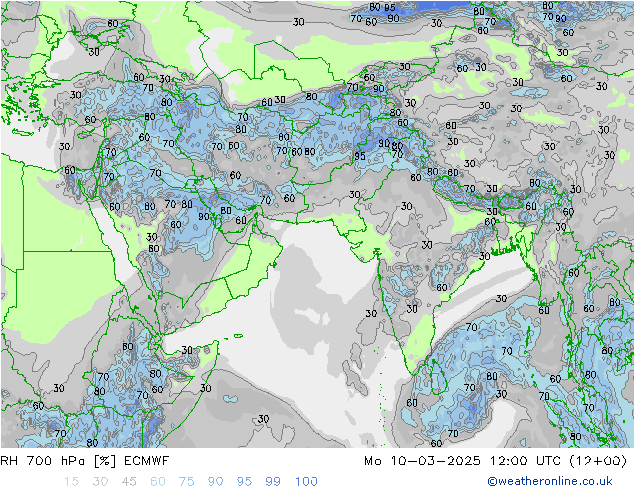Select the 45 value in the legend
This screenshot has height=490, width=634.
coord(129,482)
